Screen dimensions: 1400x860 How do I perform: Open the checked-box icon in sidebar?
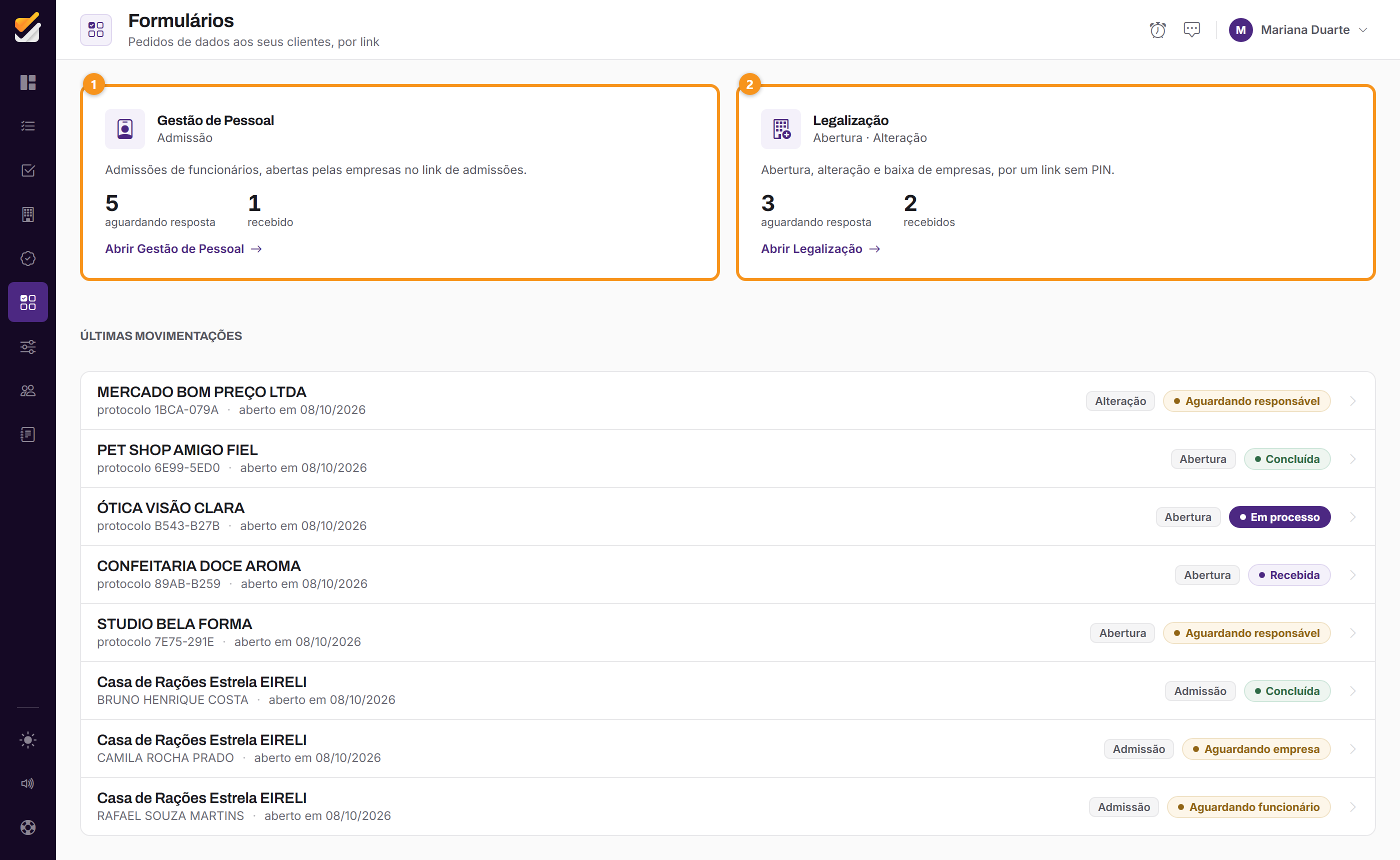tap(28, 170)
